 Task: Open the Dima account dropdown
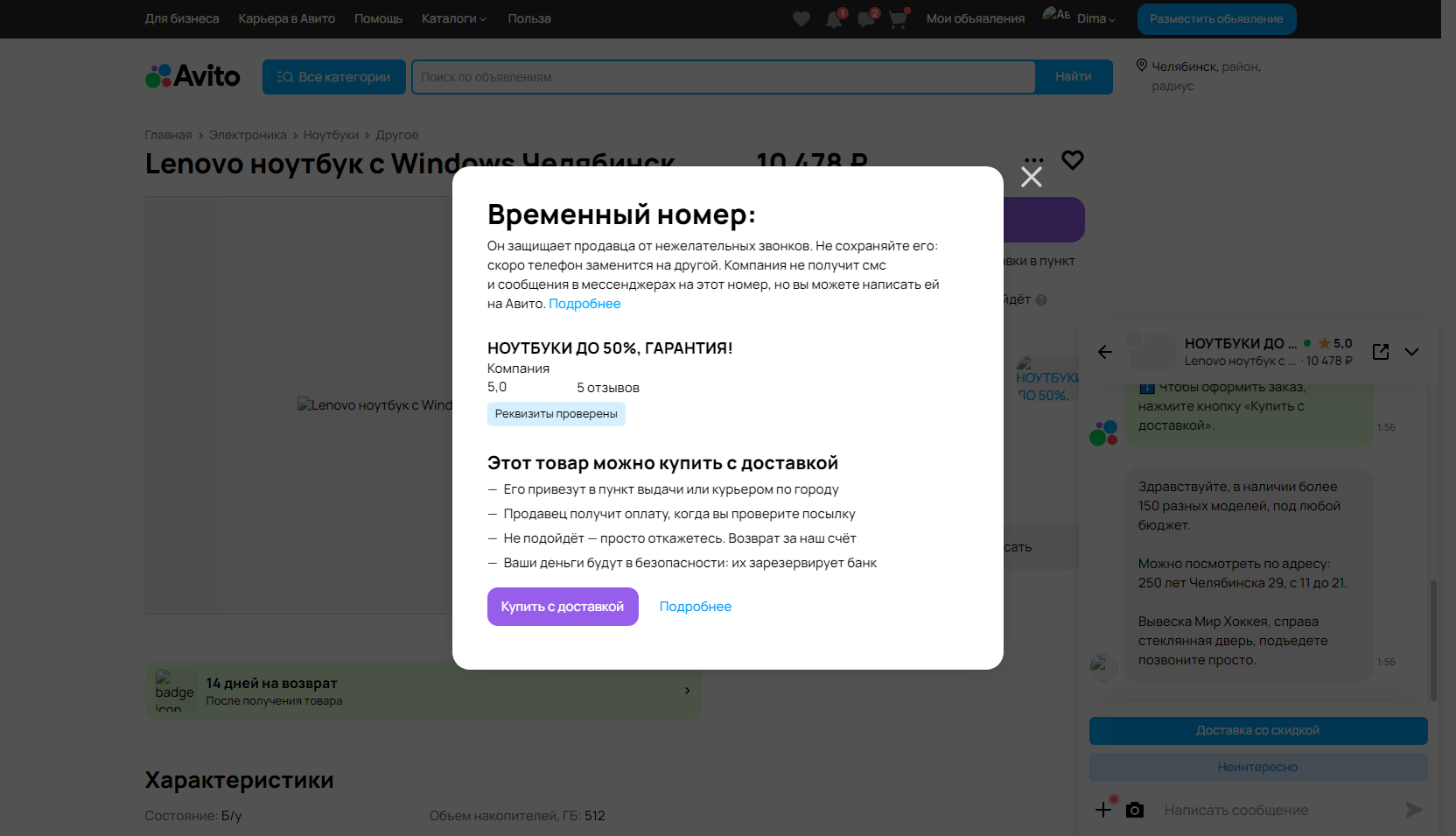click(1096, 18)
